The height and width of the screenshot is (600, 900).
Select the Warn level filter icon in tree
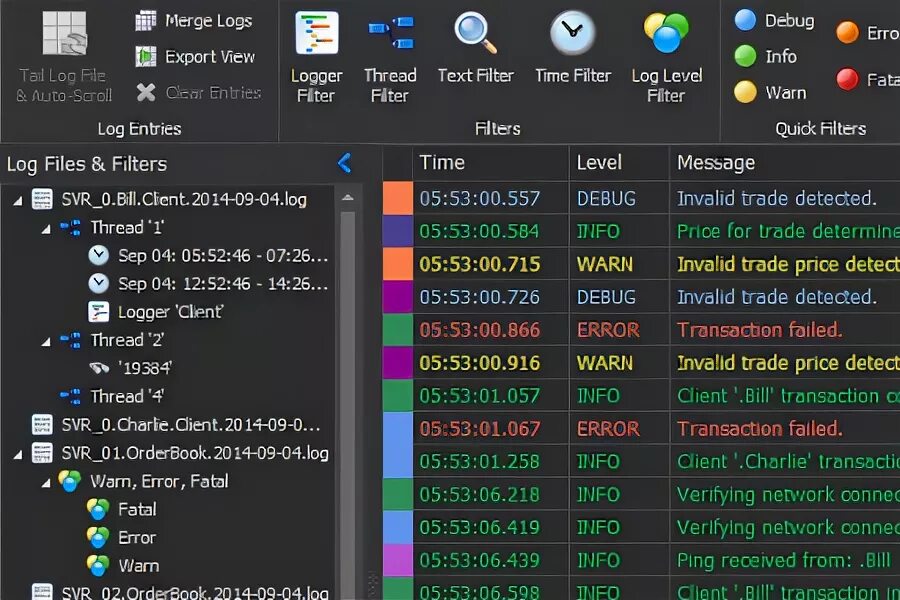coord(98,566)
